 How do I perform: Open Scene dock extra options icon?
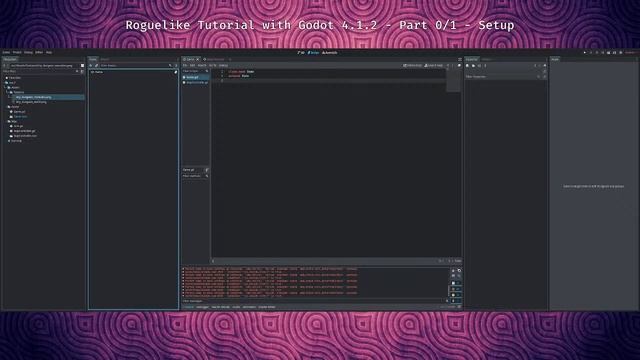[176, 65]
